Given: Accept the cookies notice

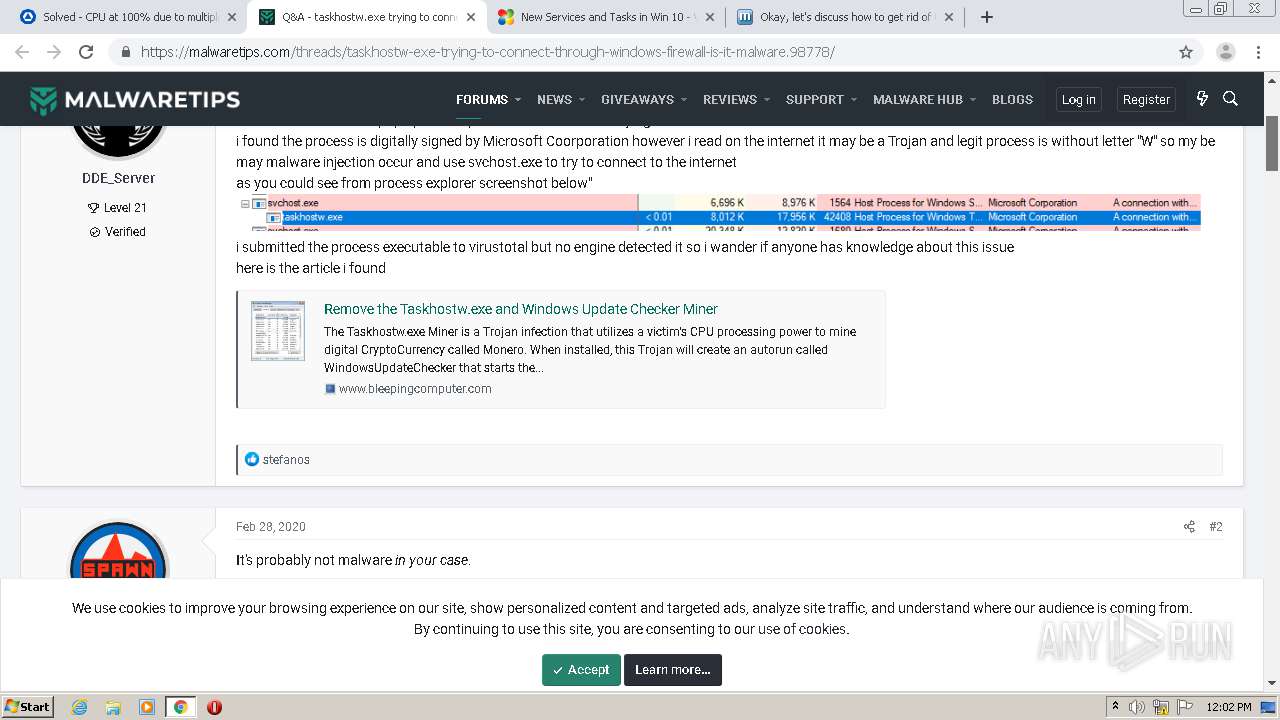Looking at the screenshot, I should (581, 670).
